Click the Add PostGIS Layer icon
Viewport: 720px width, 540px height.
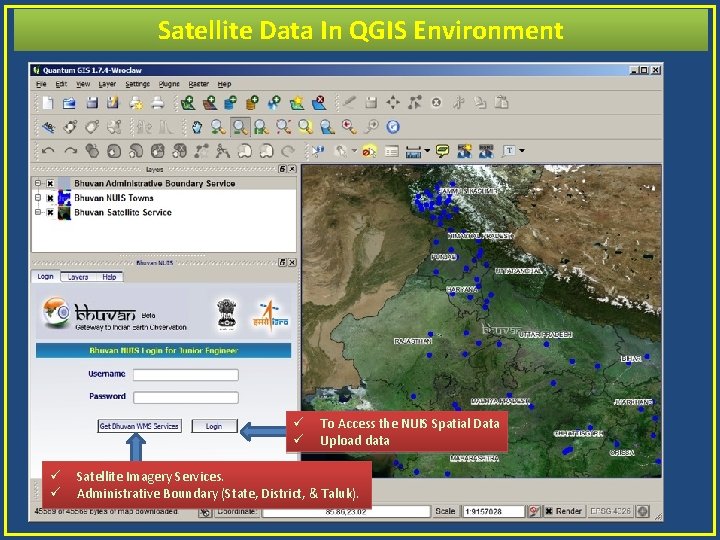click(231, 103)
